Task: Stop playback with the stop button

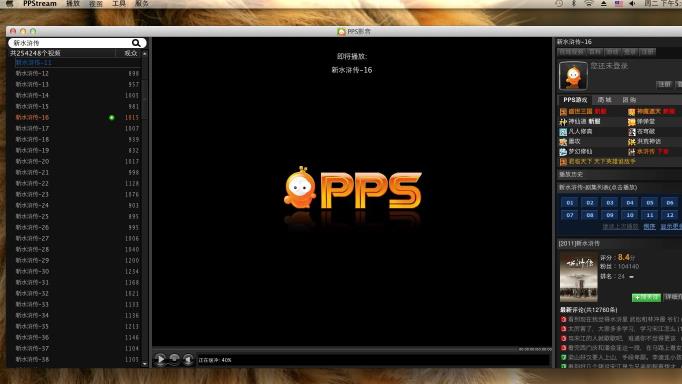Action: click(x=174, y=359)
